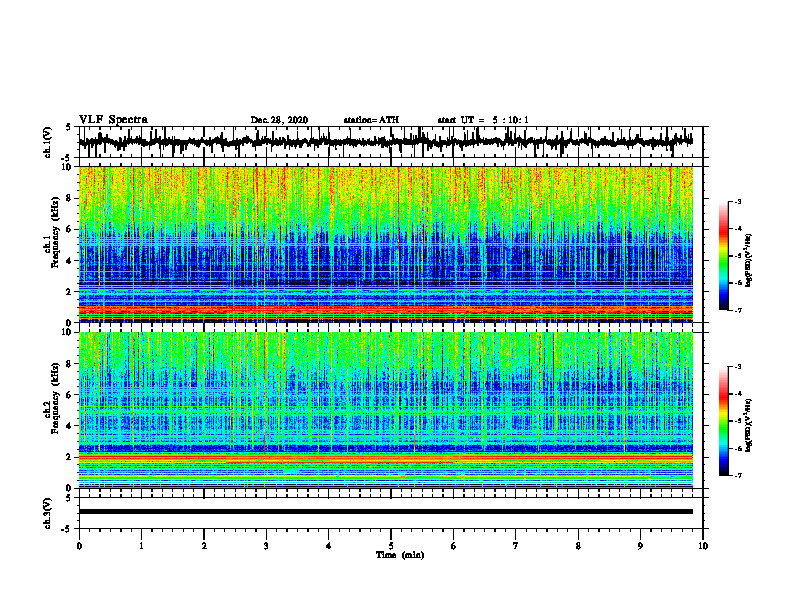Click the "3" minute time tick label
792x612 pixels.
pos(266,546)
